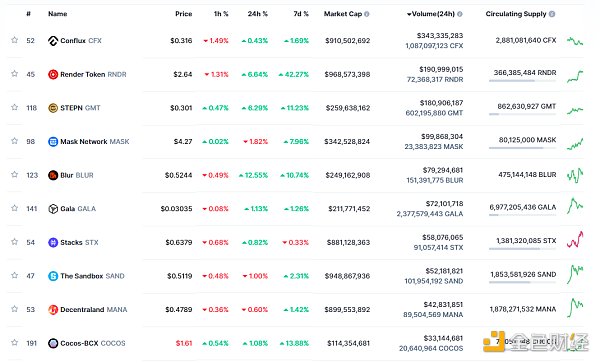
Task: Sort by Volume(24h) column arrow
Action: point(409,14)
